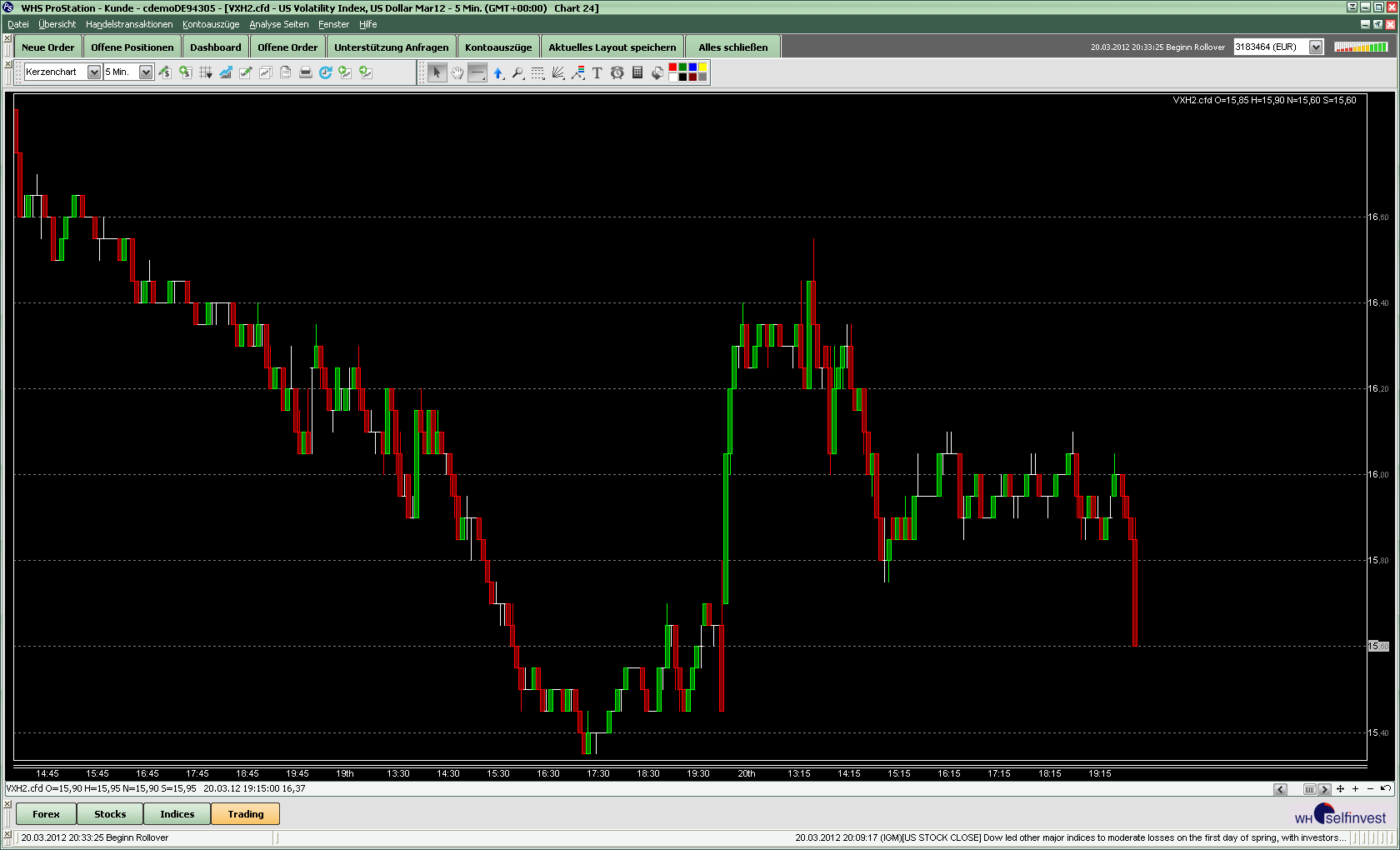Pick the red color swatch
The width and height of the screenshot is (1400, 850).
tap(672, 67)
